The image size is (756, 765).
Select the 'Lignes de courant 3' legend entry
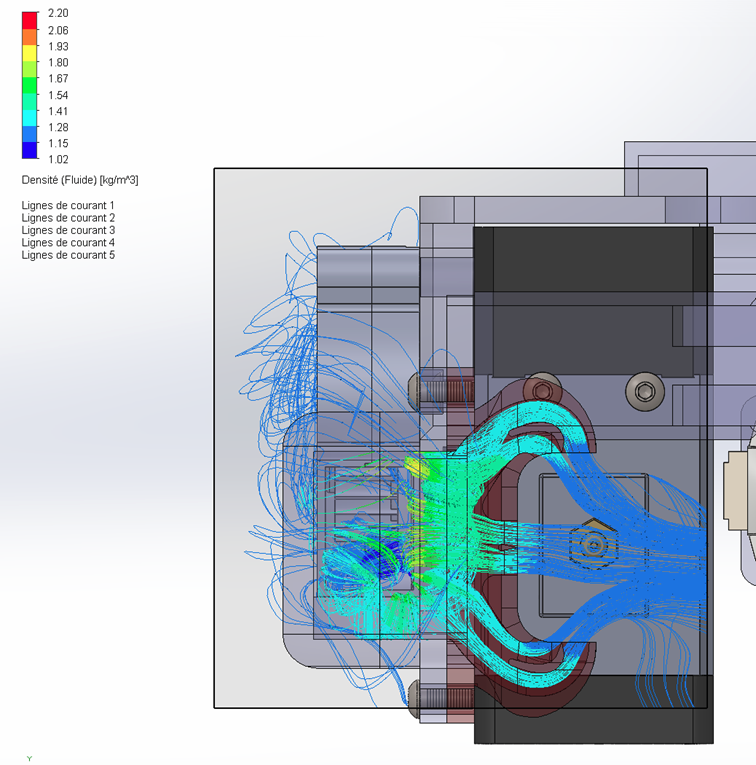[x=68, y=230]
